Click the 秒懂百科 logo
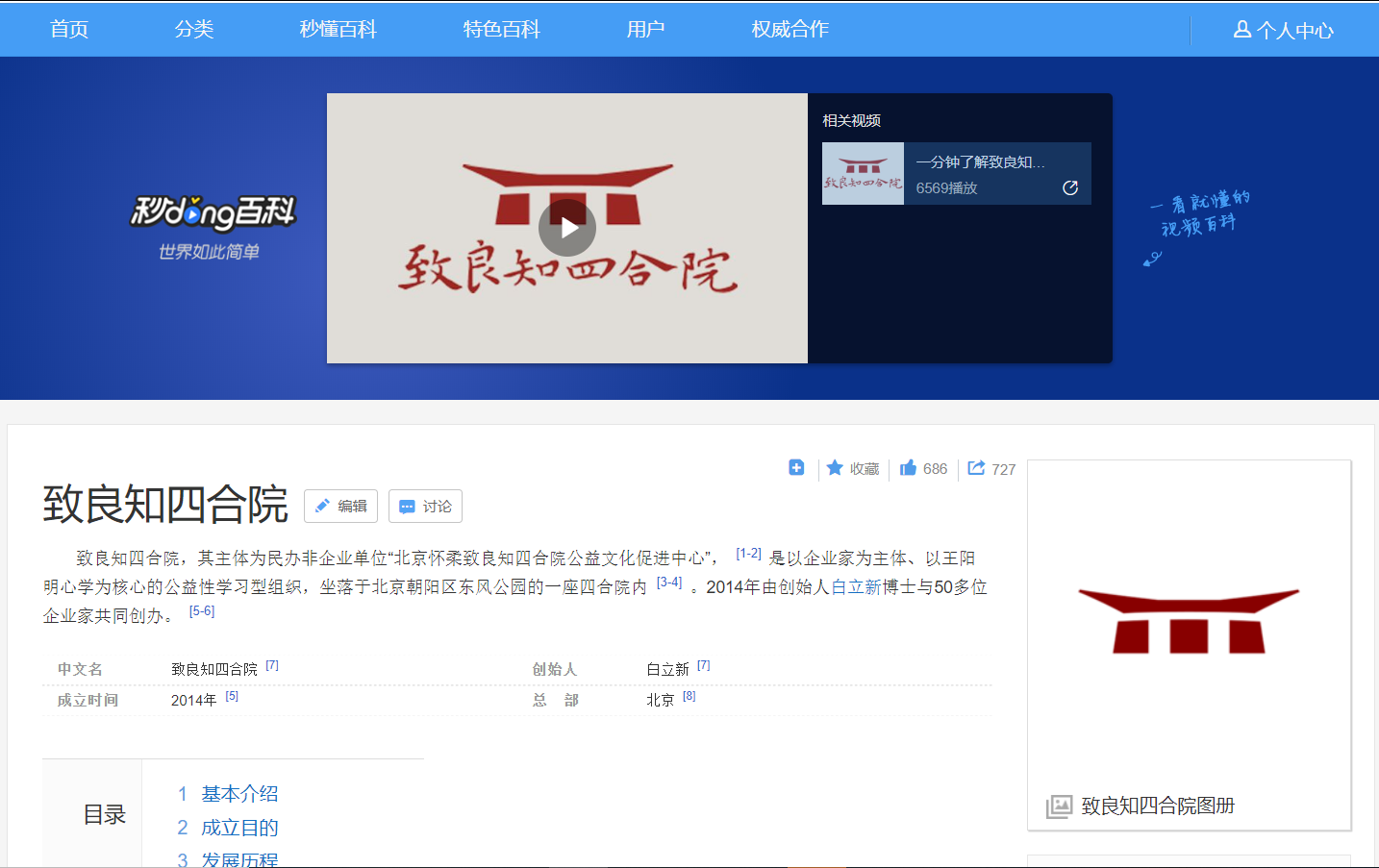 click(213, 212)
